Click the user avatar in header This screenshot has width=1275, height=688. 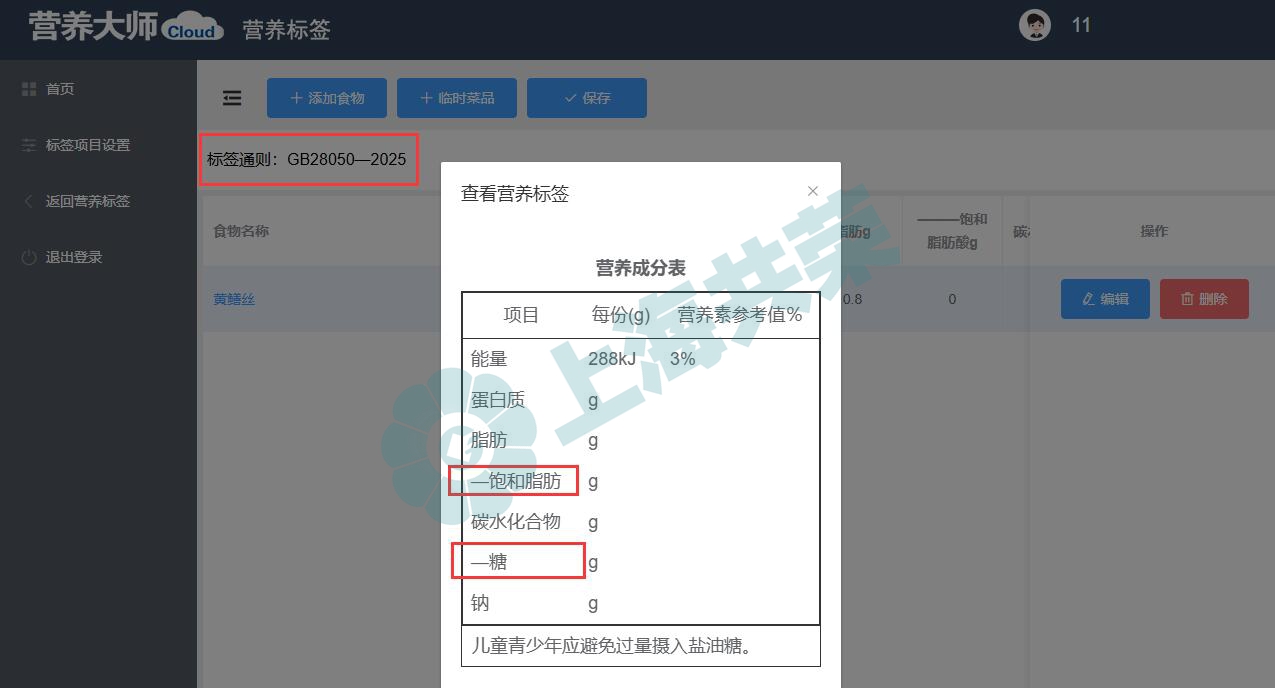pyautogui.click(x=1034, y=25)
